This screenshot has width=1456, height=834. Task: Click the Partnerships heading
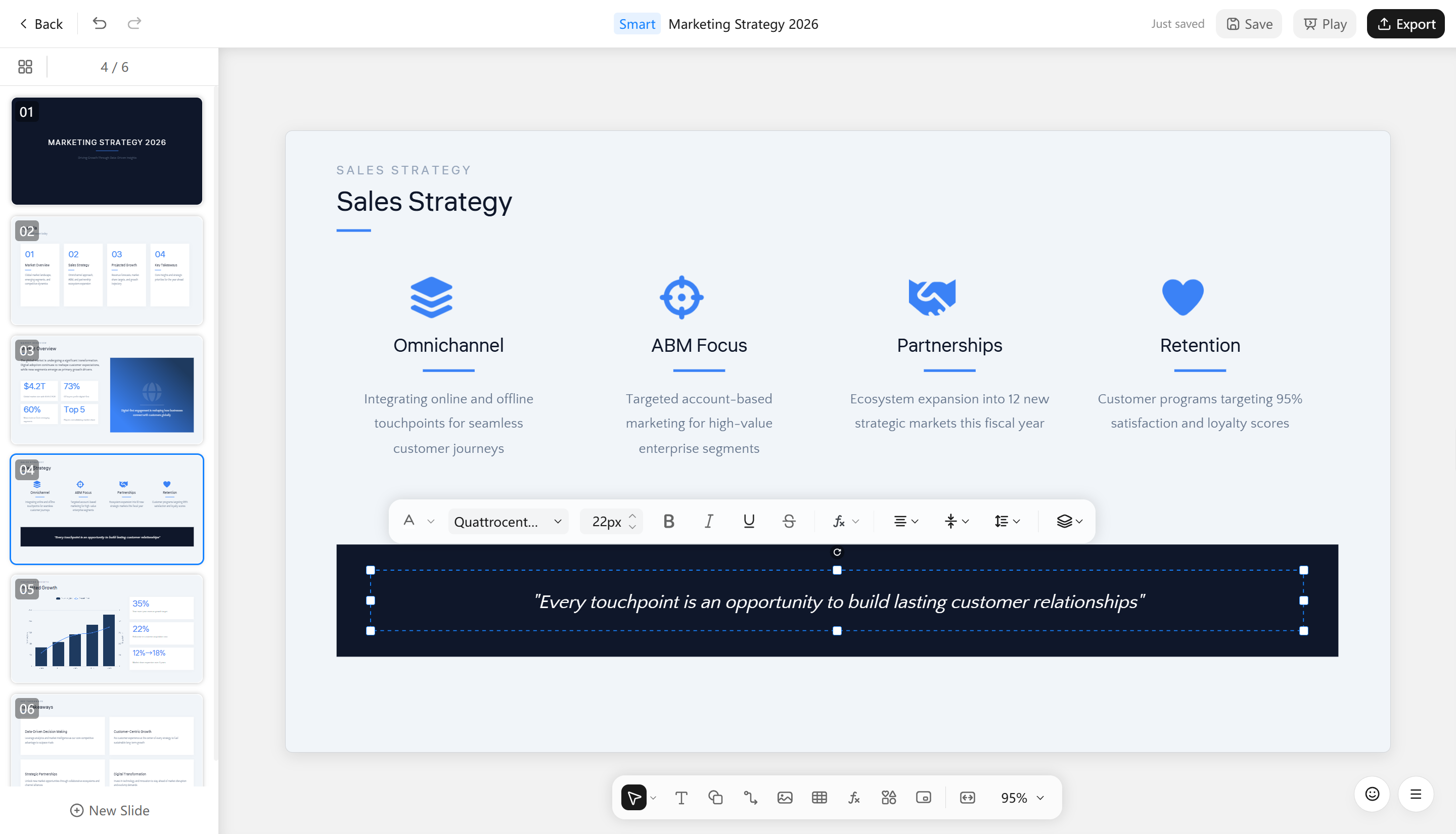pyautogui.click(x=949, y=345)
